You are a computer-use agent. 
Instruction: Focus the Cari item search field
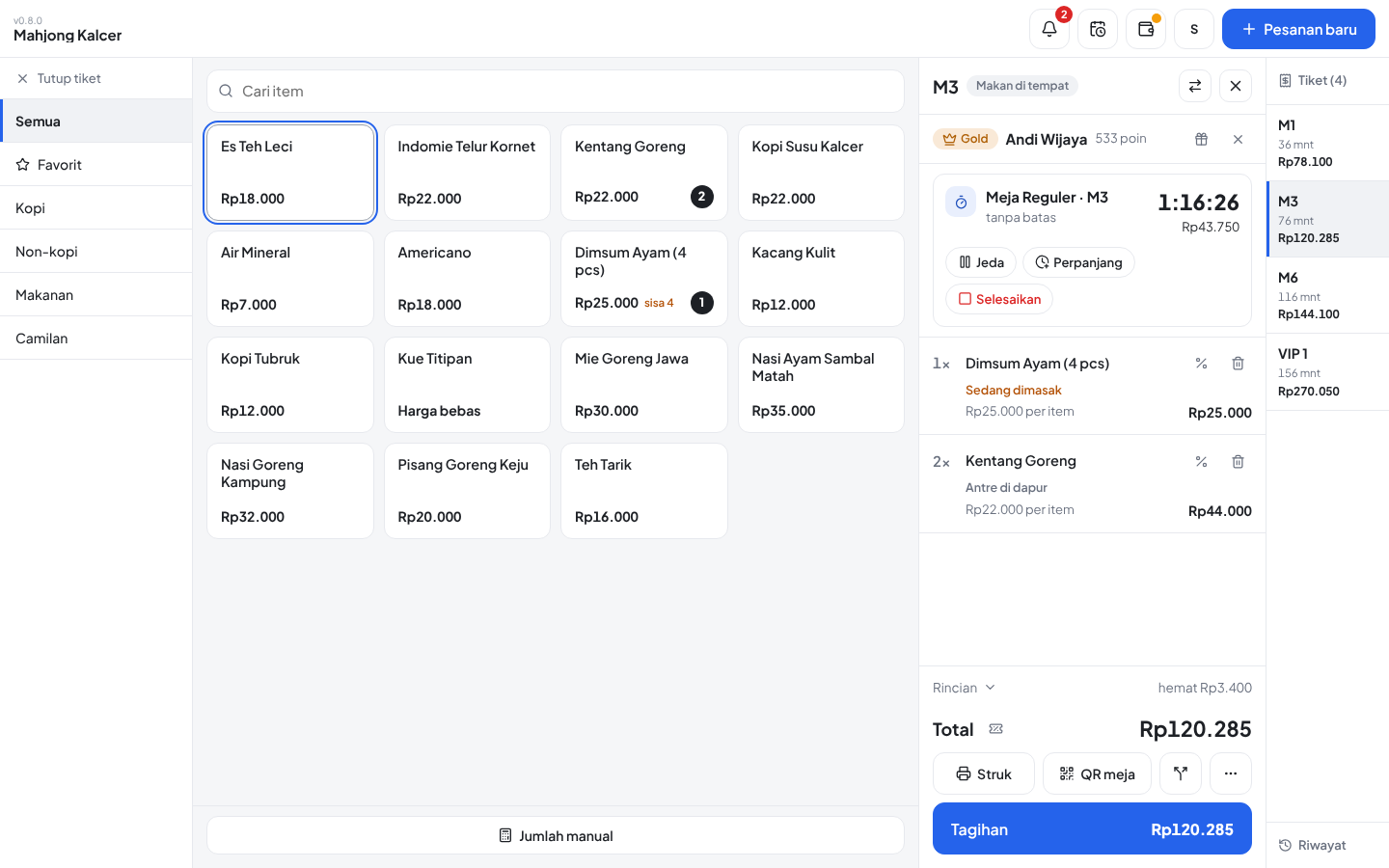(556, 91)
